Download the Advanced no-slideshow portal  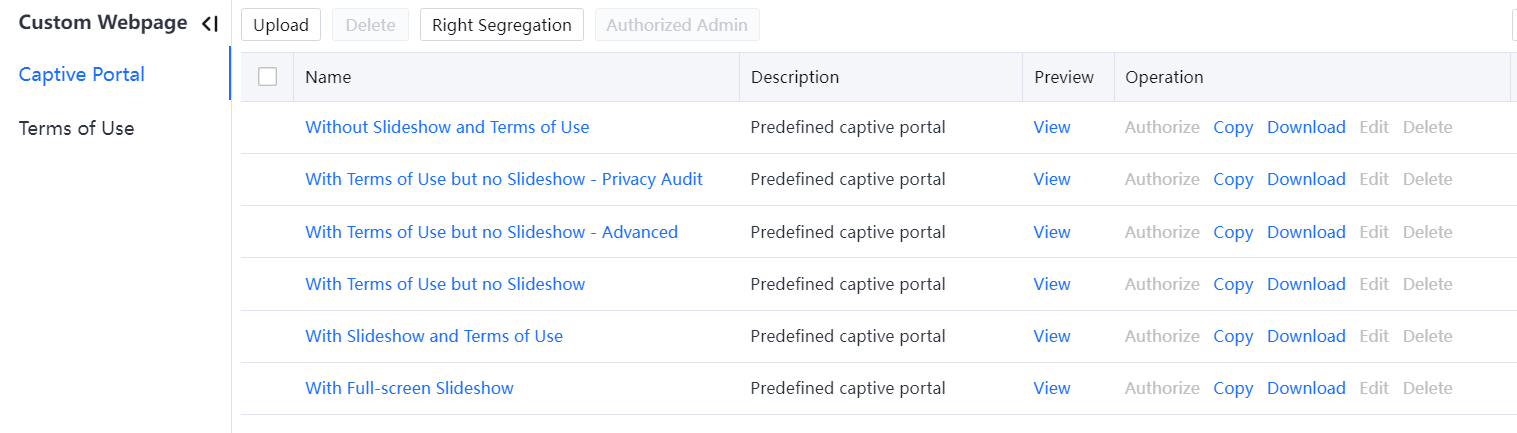coord(1306,232)
